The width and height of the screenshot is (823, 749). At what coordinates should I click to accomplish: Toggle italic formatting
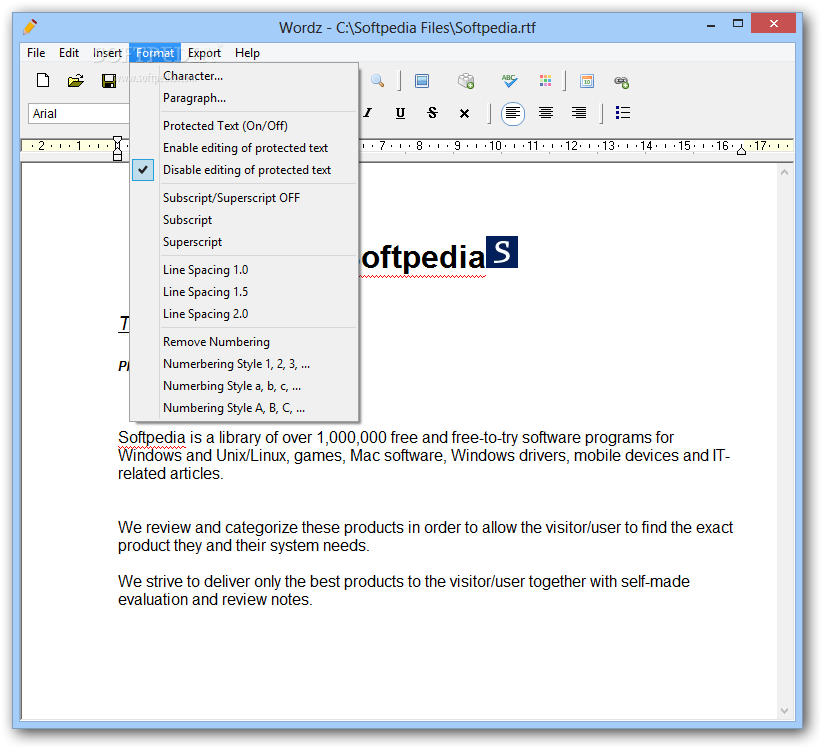coord(368,113)
